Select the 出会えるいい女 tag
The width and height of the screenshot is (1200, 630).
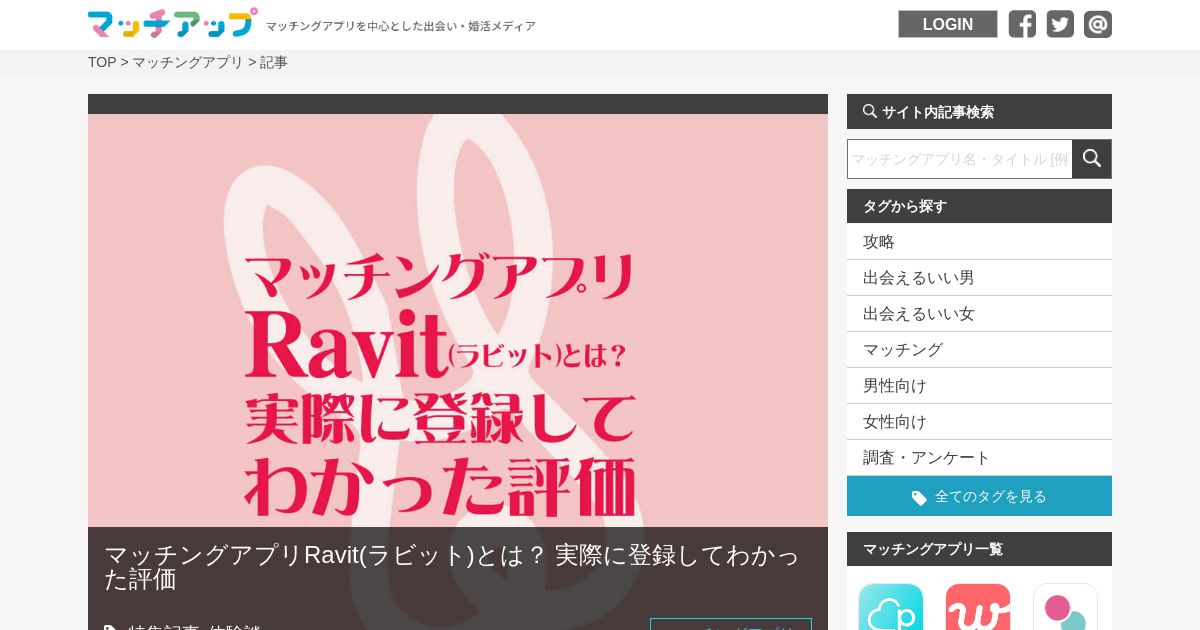coord(979,314)
